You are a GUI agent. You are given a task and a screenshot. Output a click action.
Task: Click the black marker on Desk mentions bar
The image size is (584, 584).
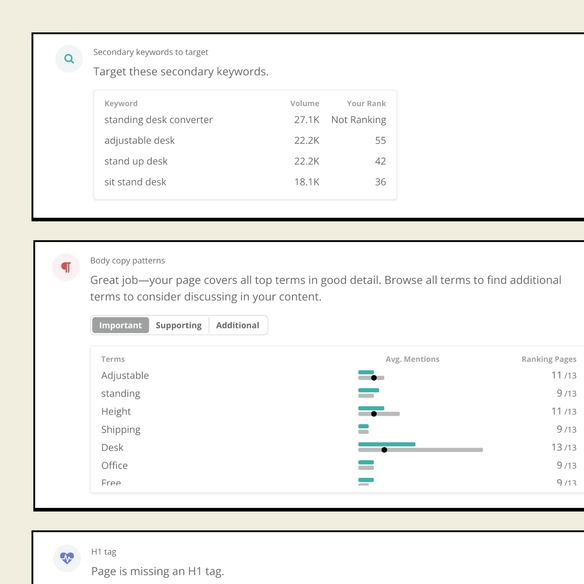click(384, 450)
